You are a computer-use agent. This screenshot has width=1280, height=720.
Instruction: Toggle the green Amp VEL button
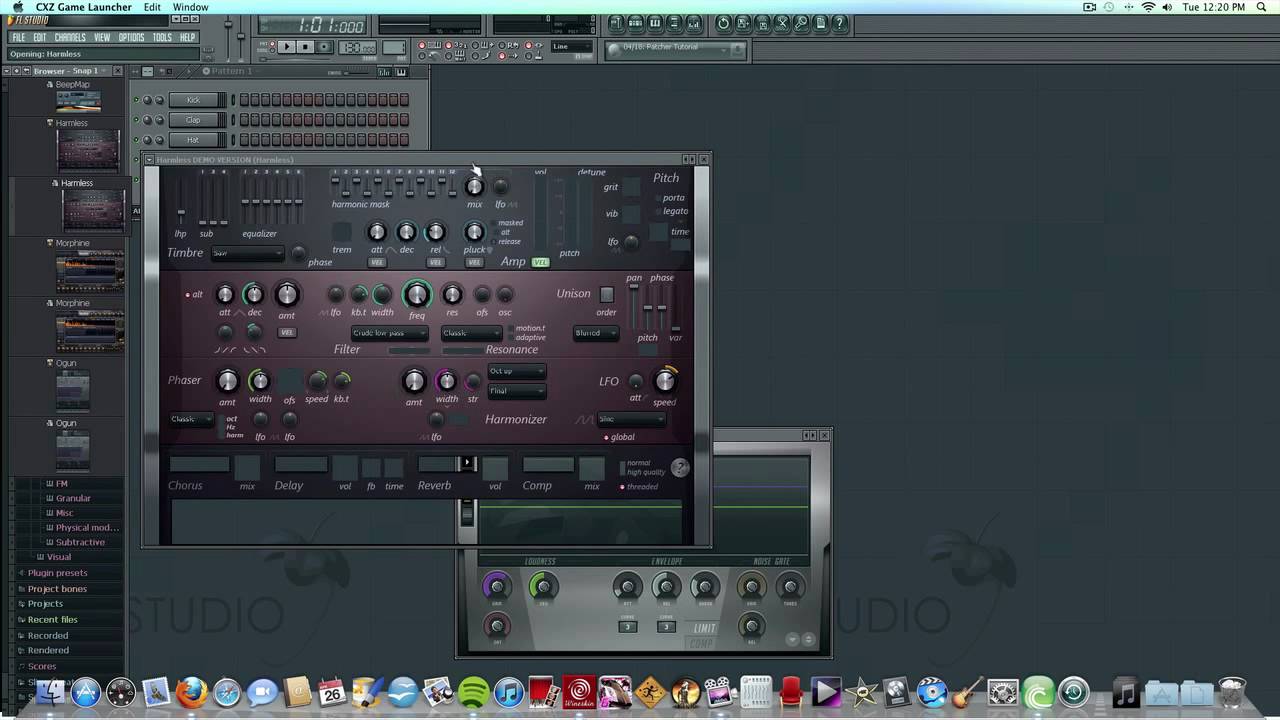coord(540,262)
